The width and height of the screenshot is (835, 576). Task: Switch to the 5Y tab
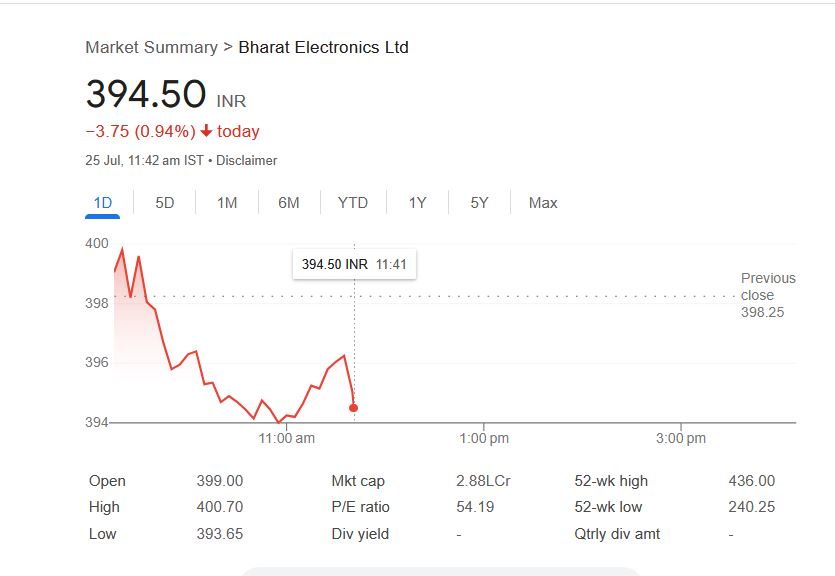(x=480, y=203)
